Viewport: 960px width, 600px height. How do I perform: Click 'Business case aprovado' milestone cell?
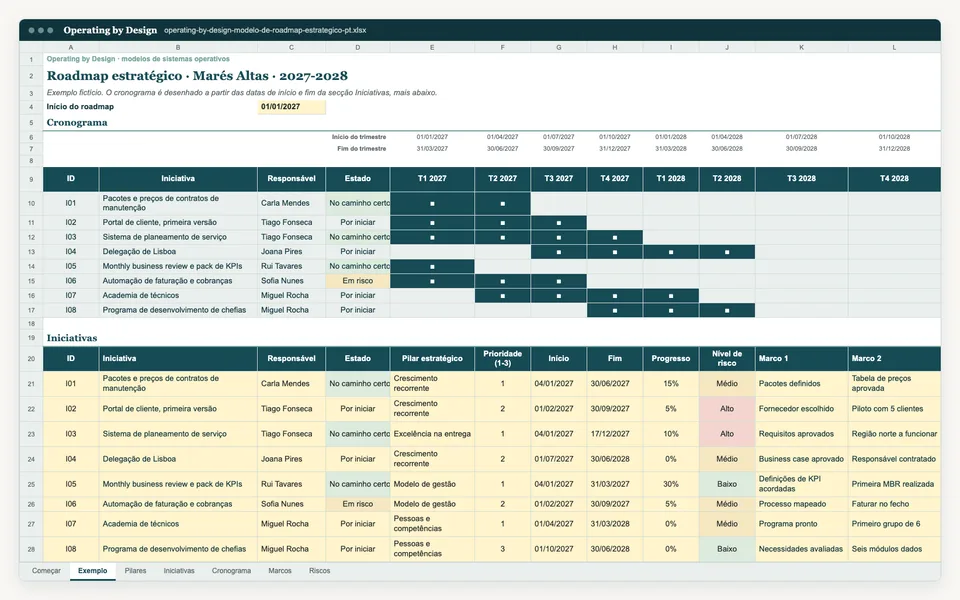801,459
